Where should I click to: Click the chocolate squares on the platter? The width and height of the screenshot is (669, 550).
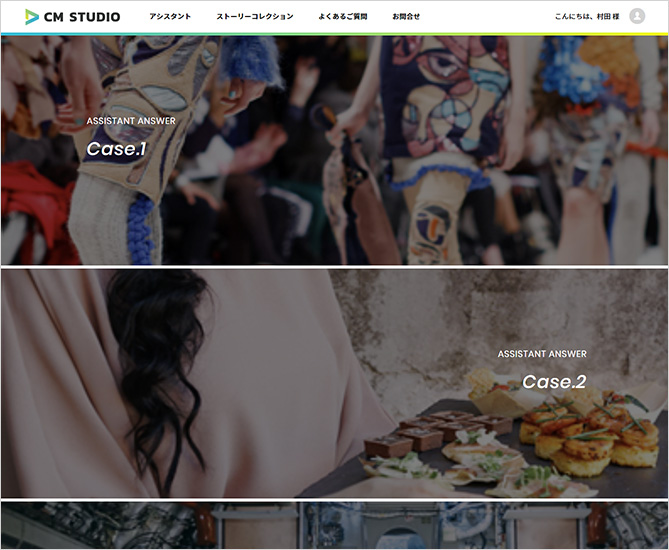tap(435, 433)
